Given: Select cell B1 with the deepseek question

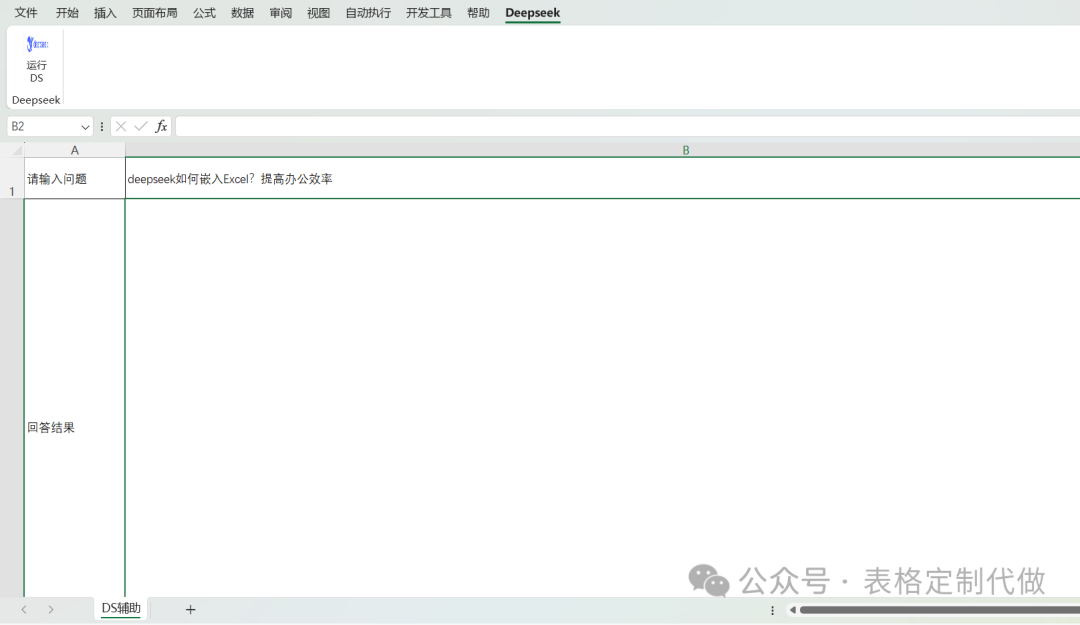Looking at the screenshot, I should coord(603,178).
